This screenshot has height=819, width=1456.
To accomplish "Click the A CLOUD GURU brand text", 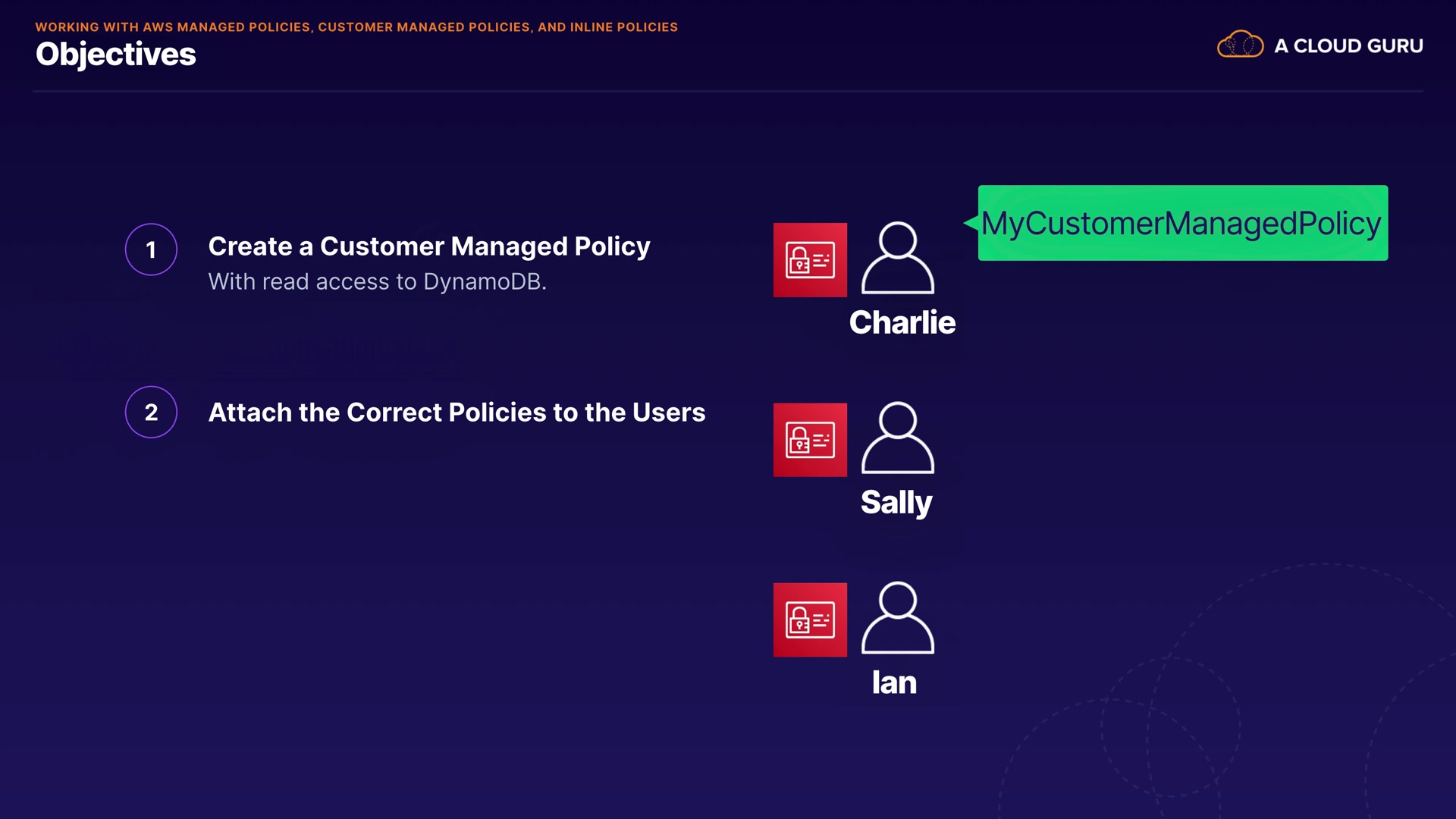I will tap(1348, 45).
